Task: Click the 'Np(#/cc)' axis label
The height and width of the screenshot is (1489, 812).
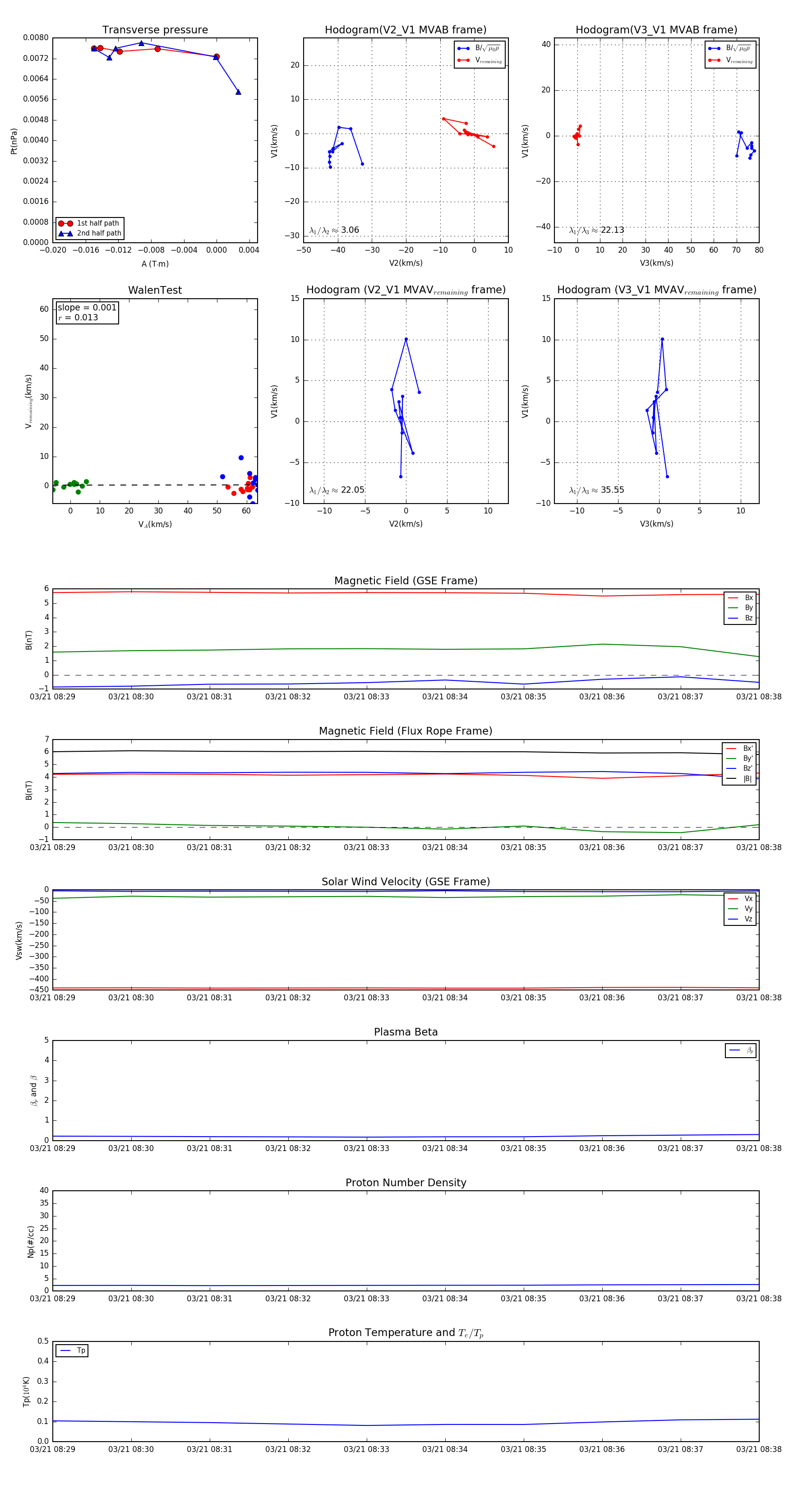Action: point(31,1241)
